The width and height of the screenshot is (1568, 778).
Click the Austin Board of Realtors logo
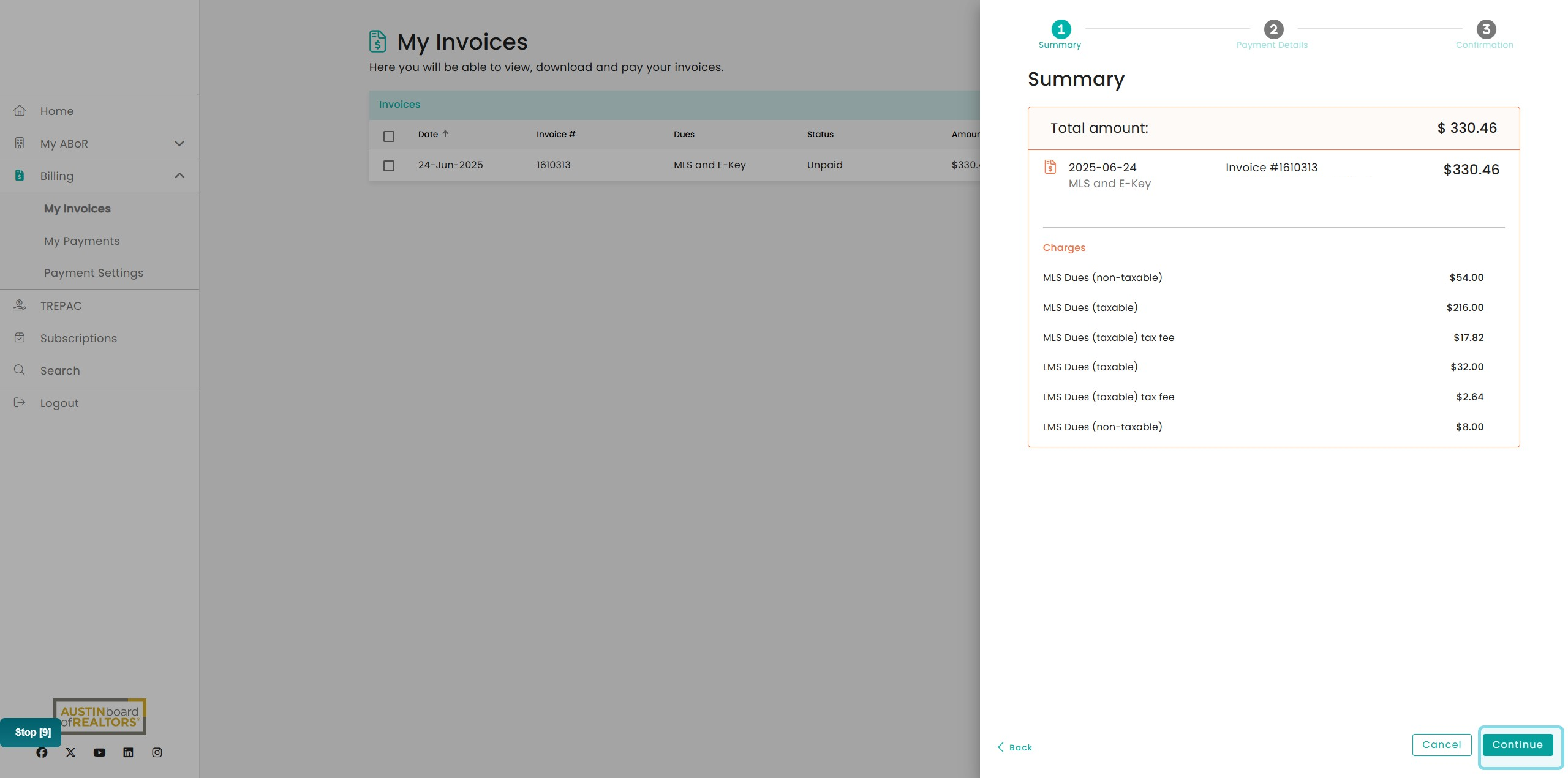point(100,716)
